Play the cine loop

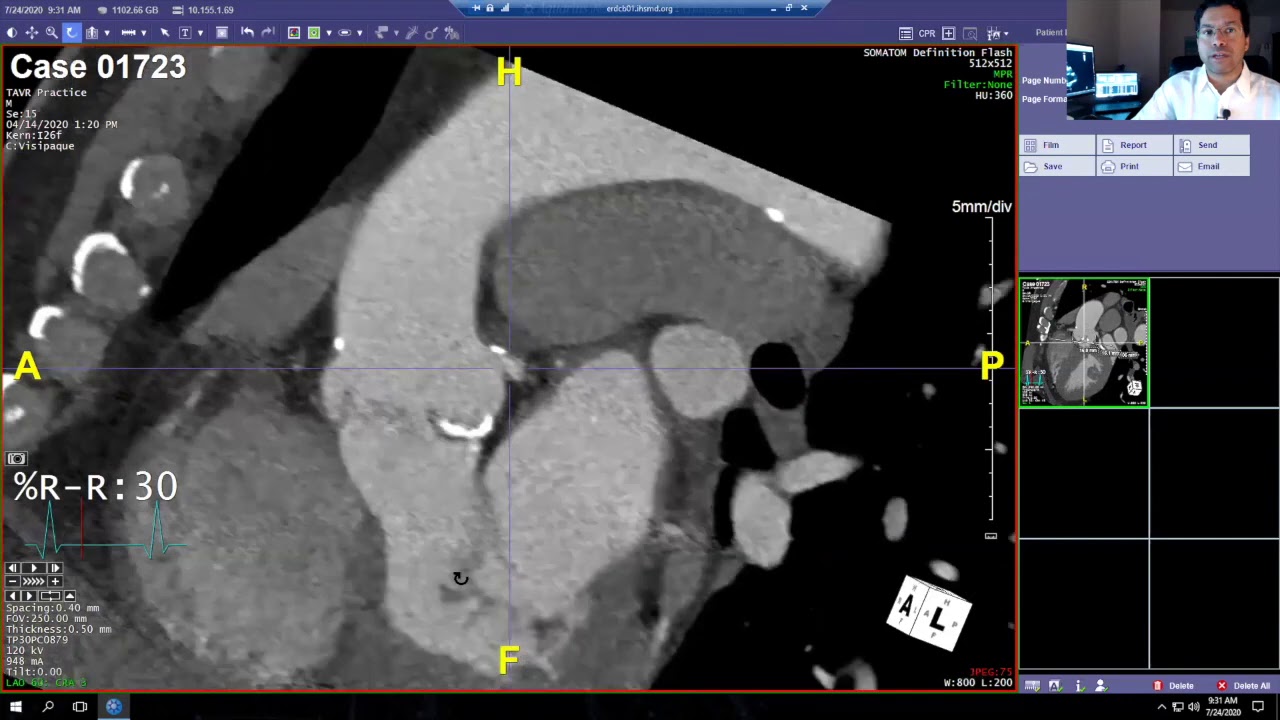[34, 568]
